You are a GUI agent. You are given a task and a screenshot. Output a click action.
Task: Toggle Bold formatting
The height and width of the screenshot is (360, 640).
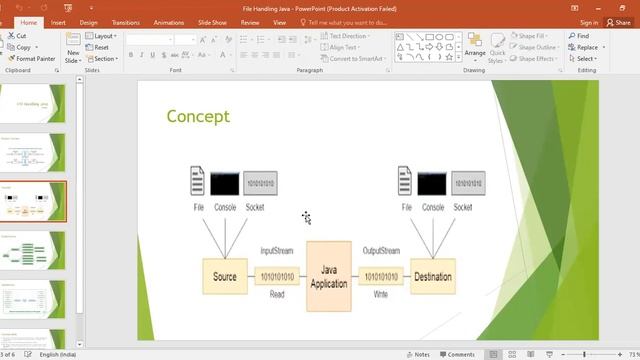[x=131, y=55]
